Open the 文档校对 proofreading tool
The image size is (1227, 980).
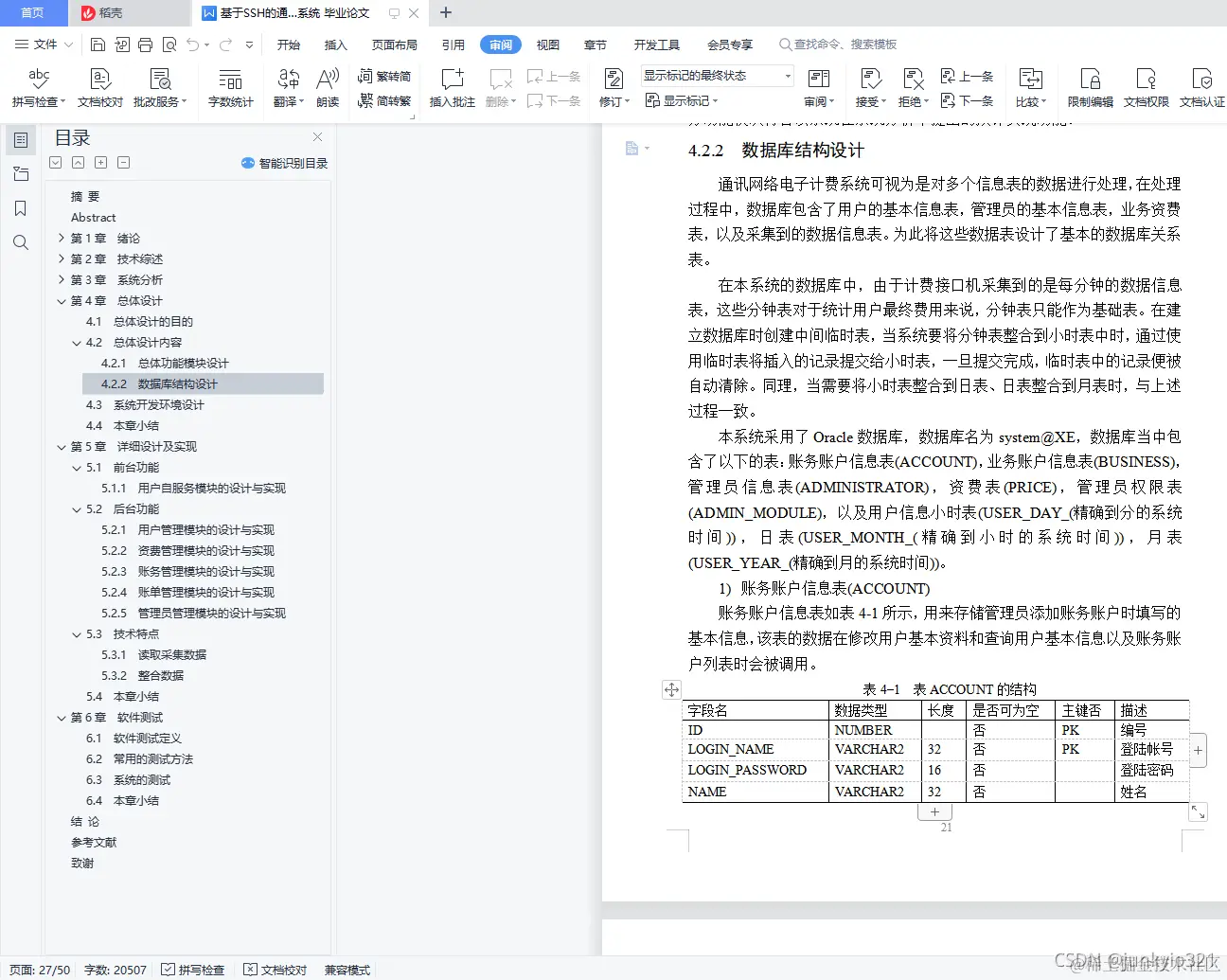click(x=98, y=88)
